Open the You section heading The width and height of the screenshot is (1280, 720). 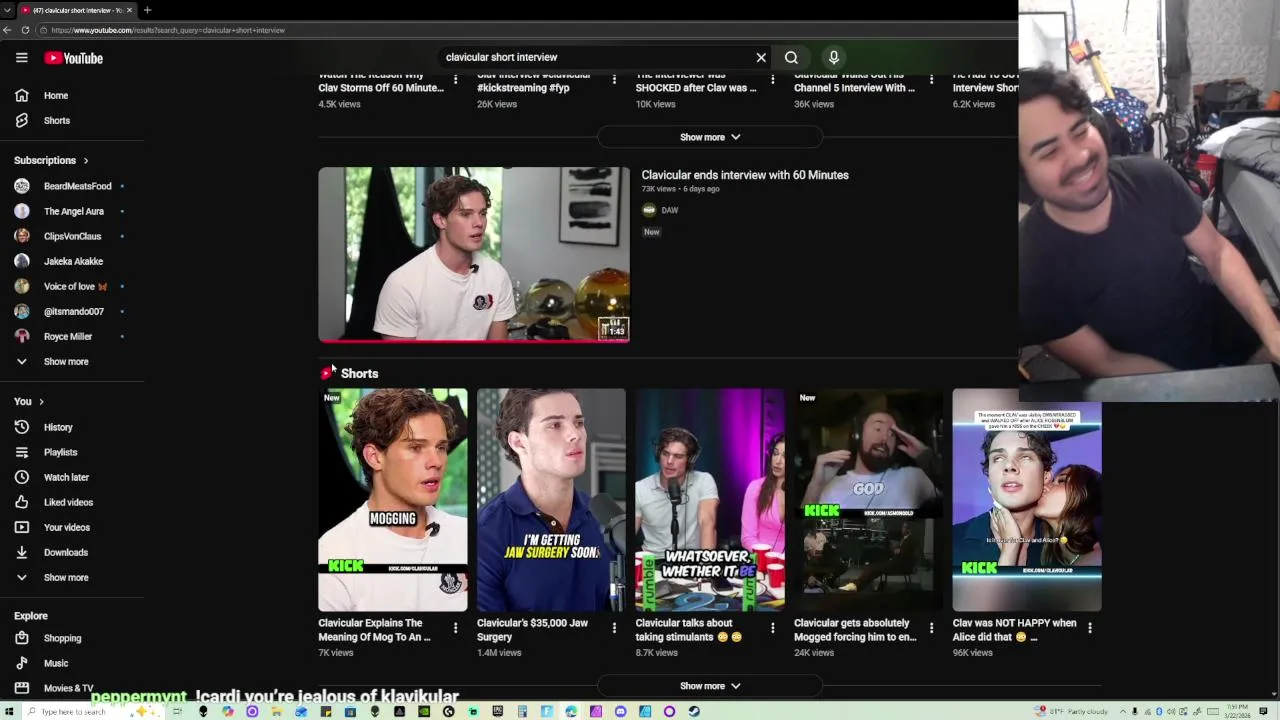(x=29, y=401)
